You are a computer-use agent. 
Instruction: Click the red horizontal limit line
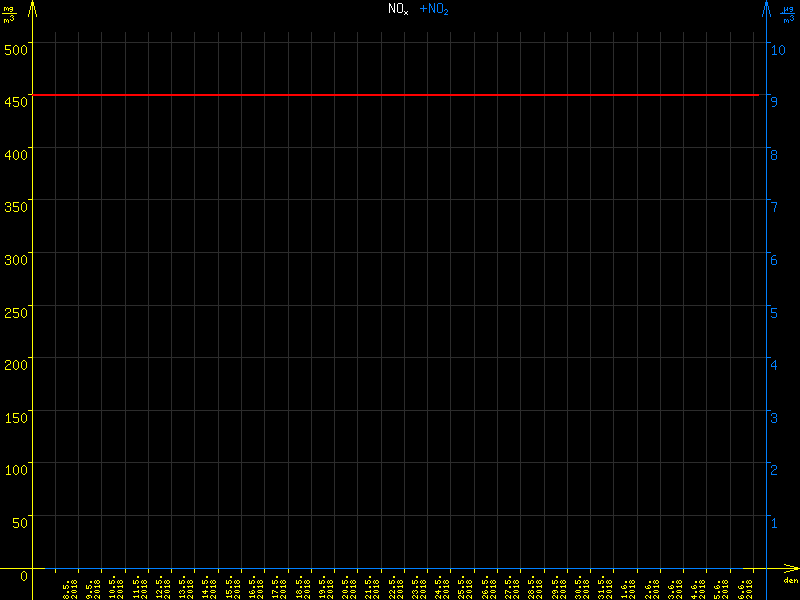click(400, 95)
